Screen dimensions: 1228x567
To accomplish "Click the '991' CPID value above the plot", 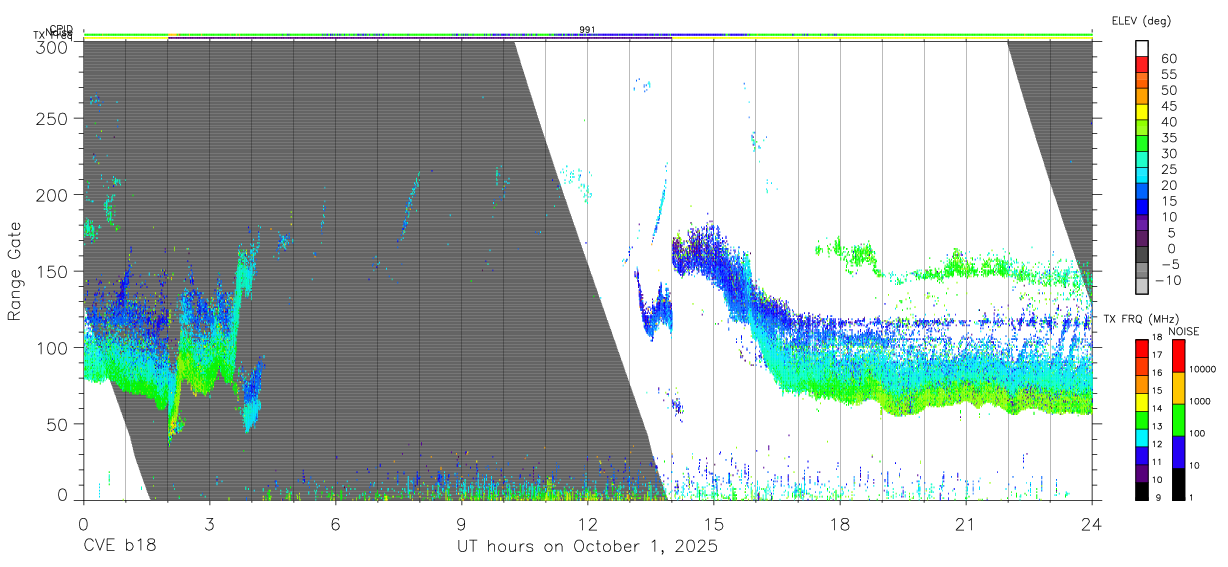I will (587, 29).
